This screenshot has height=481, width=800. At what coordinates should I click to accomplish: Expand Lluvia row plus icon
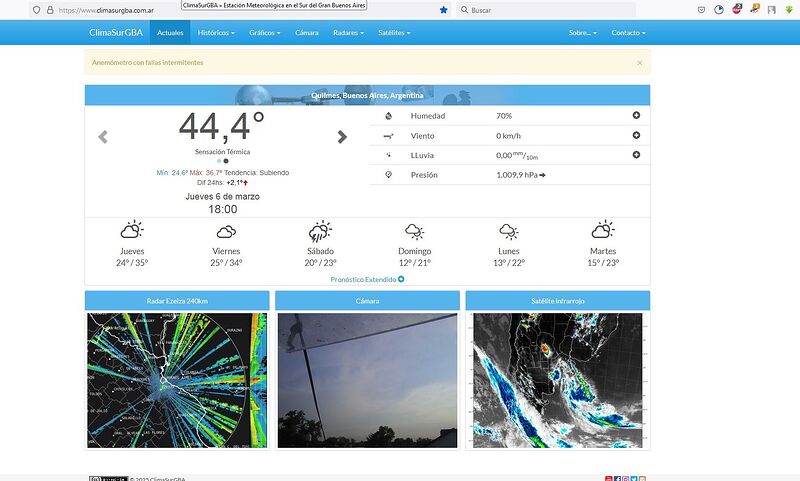636,155
